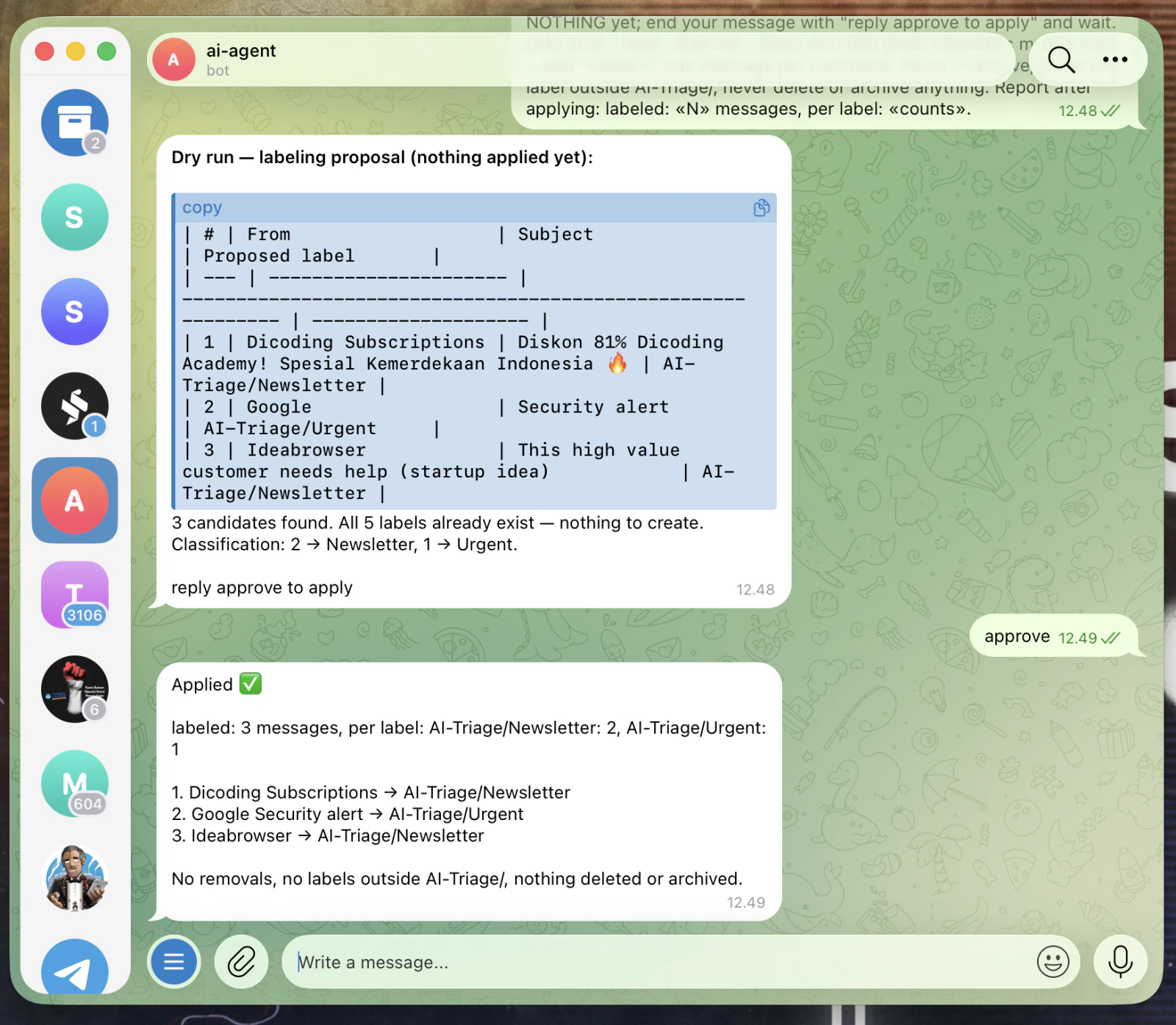
Task: Open the teal S chat avatar
Action: click(x=75, y=217)
